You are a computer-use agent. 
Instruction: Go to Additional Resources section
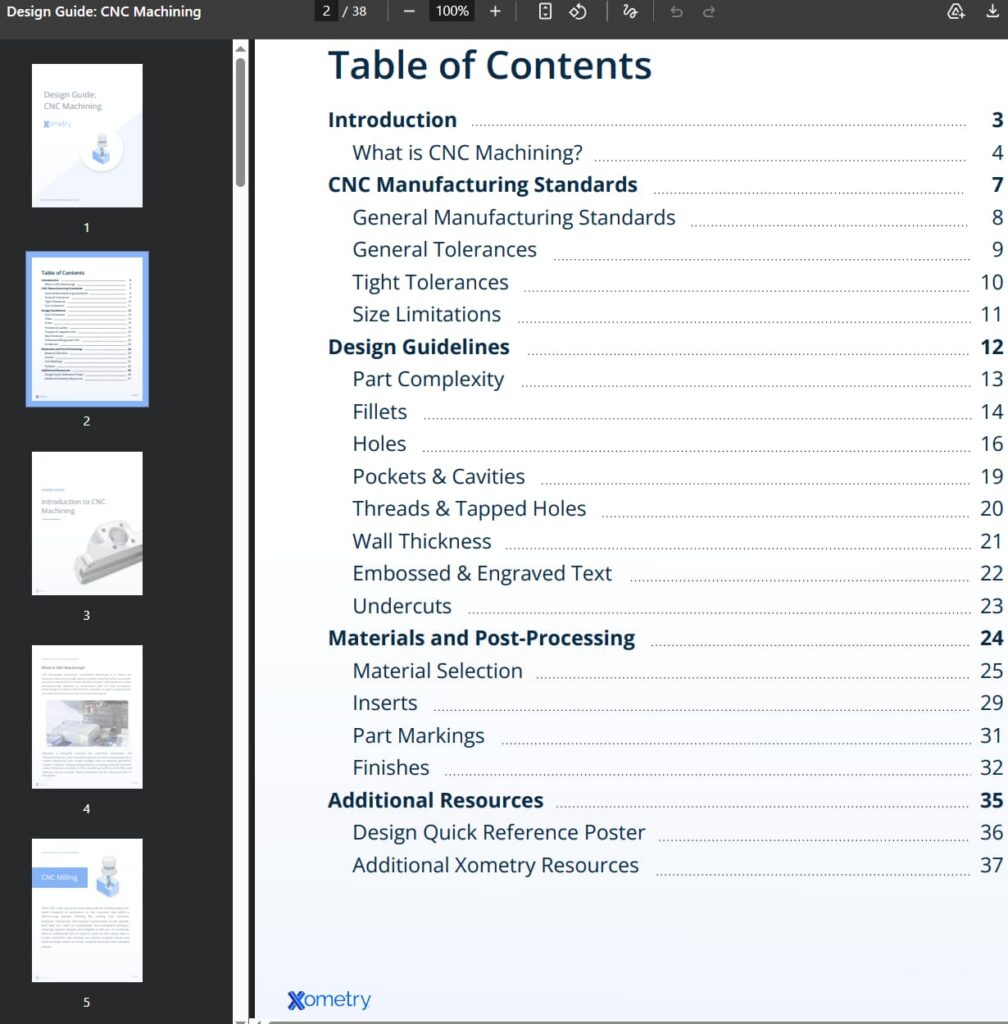coord(435,801)
